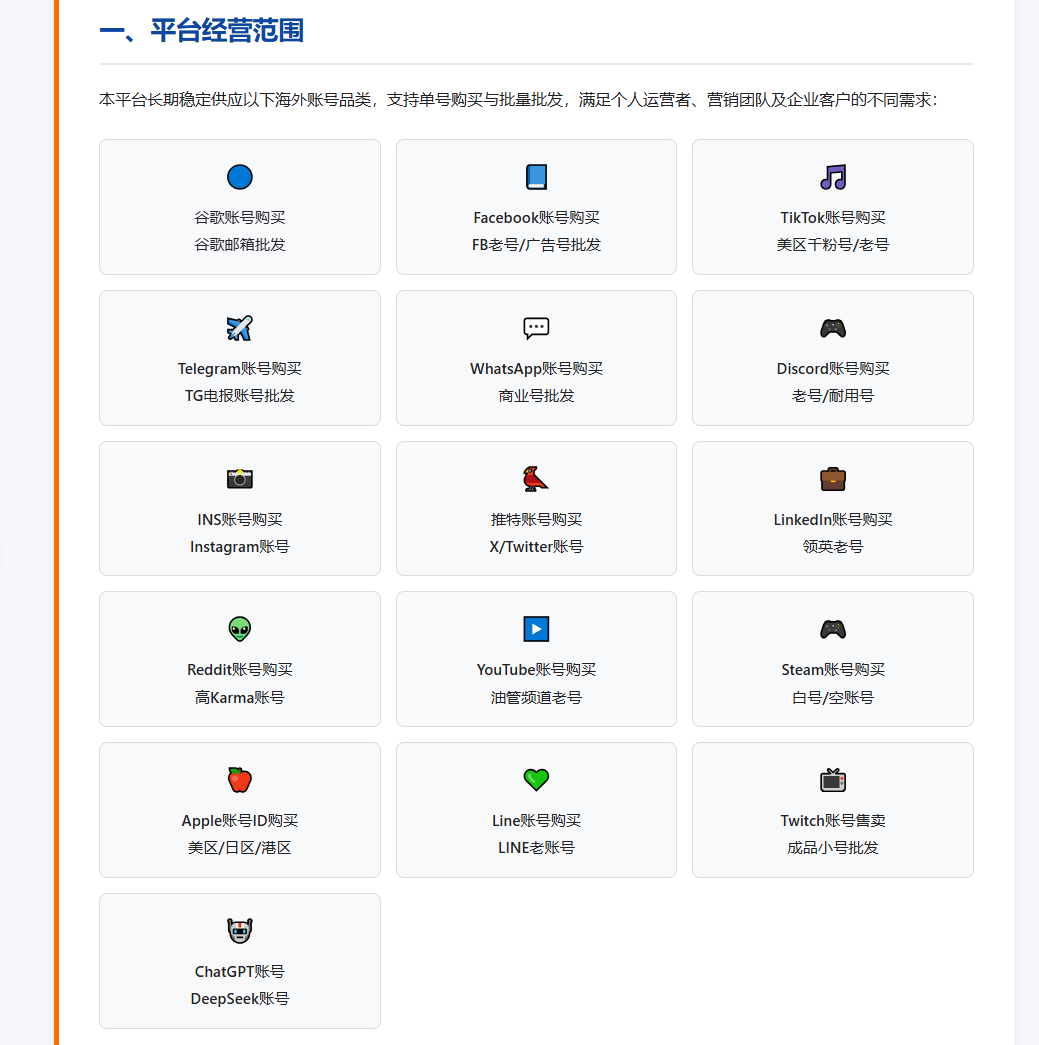Select the text 'LINE老账号'

point(536,848)
